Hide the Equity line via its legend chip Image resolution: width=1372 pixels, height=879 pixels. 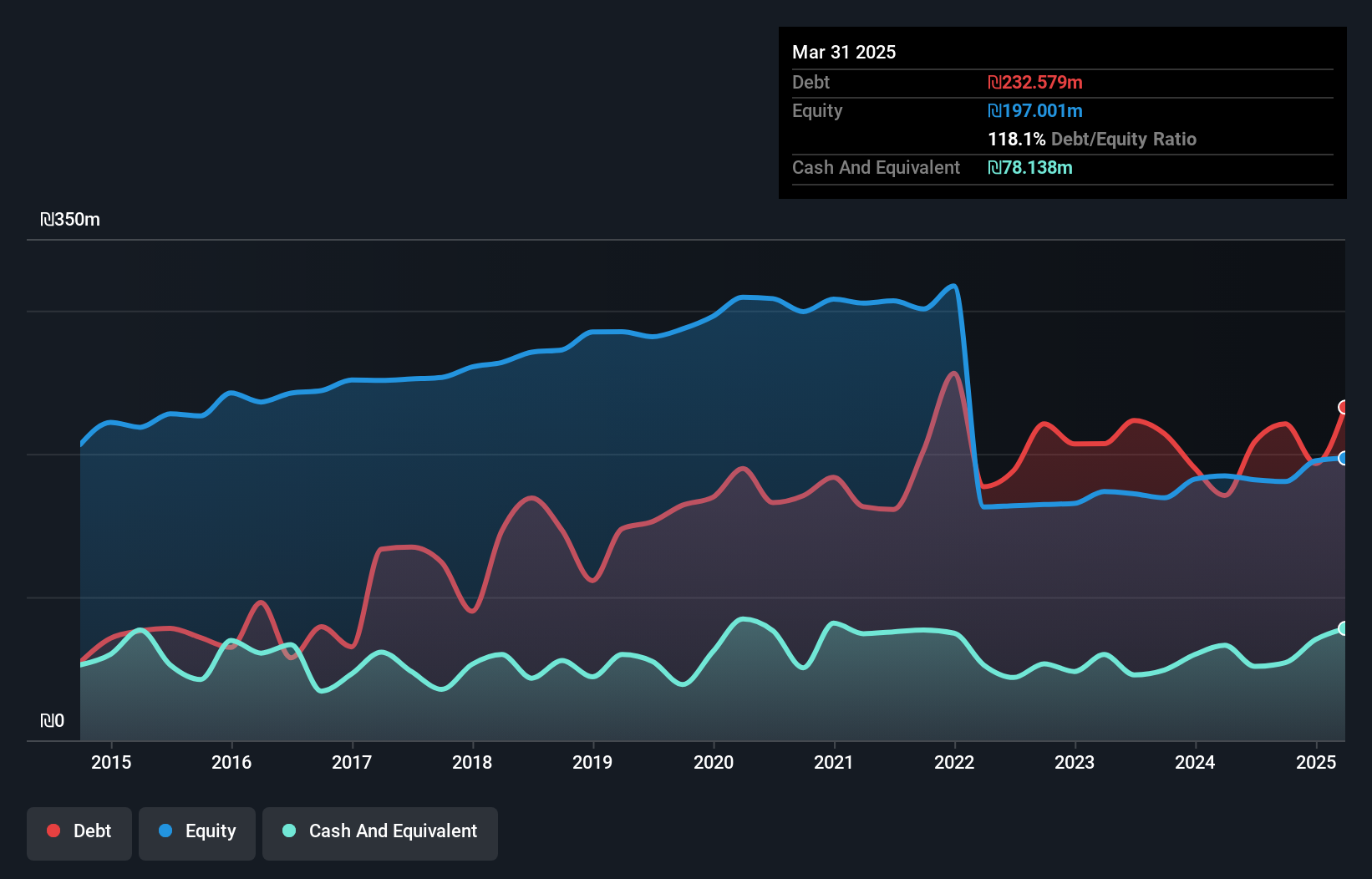click(197, 831)
